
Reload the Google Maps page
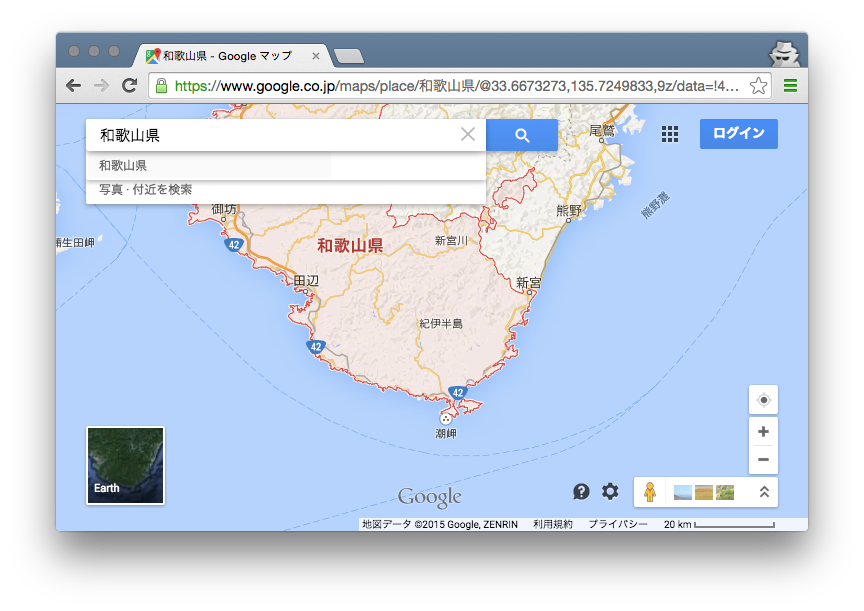point(129,85)
